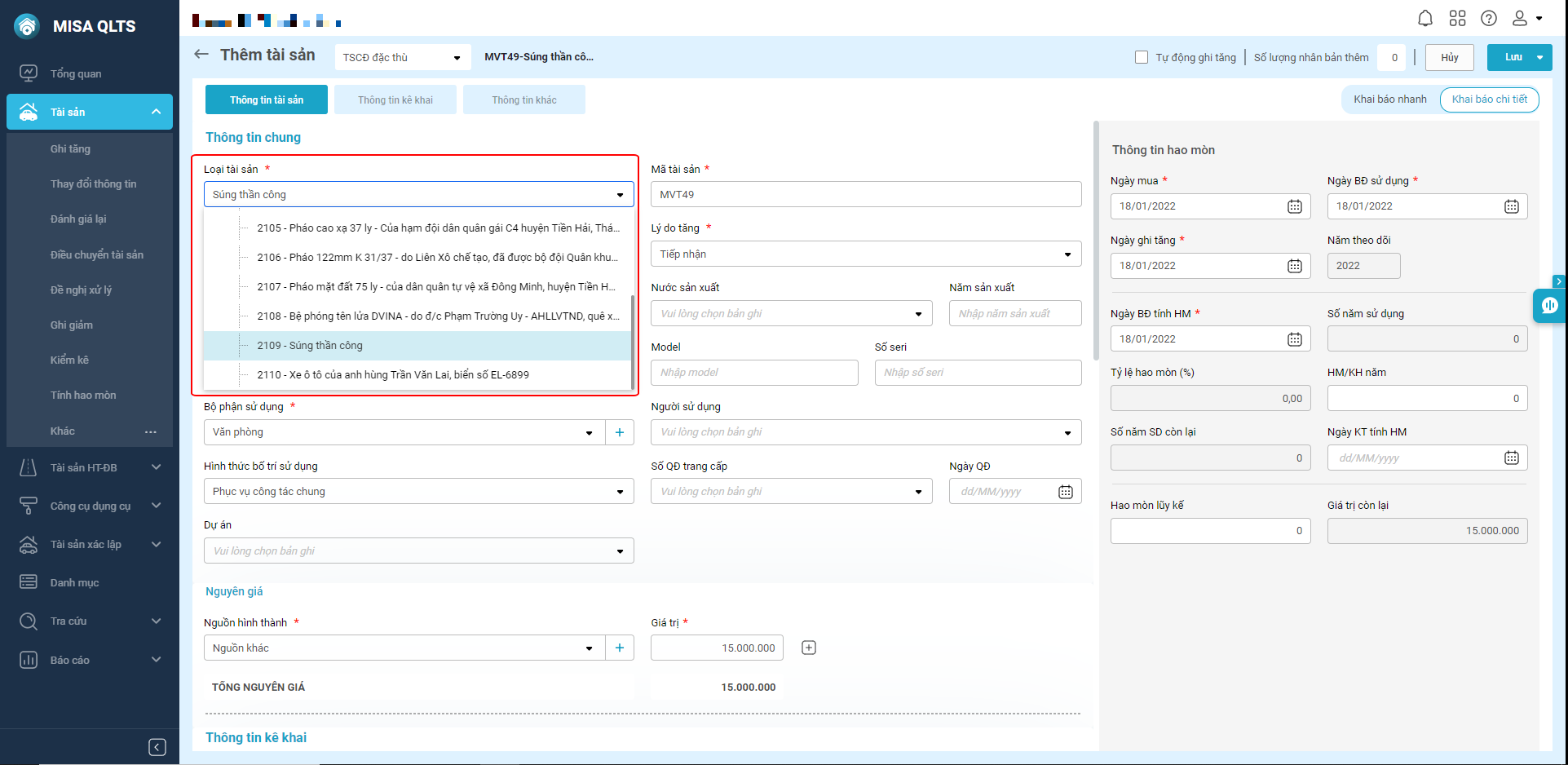The image size is (1568, 765).
Task: Open the Lý do tăng dropdown
Action: tap(866, 254)
